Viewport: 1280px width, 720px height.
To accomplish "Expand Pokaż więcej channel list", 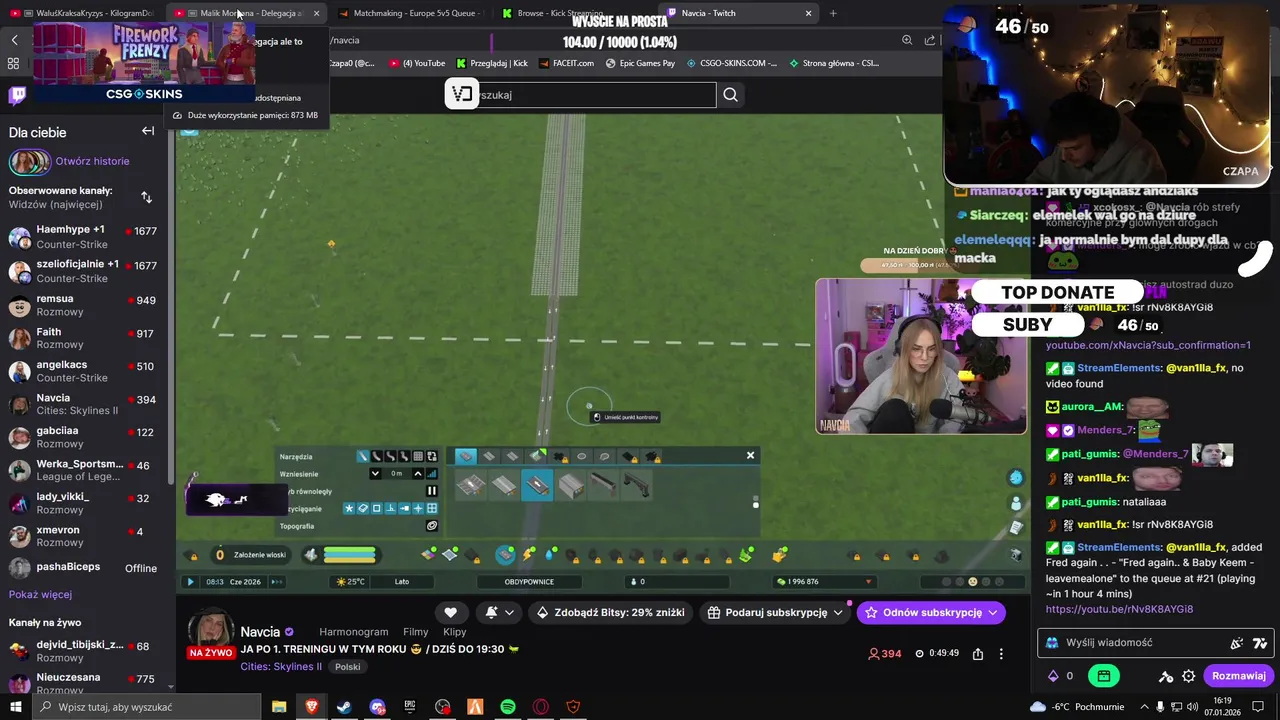I will (x=40, y=595).
